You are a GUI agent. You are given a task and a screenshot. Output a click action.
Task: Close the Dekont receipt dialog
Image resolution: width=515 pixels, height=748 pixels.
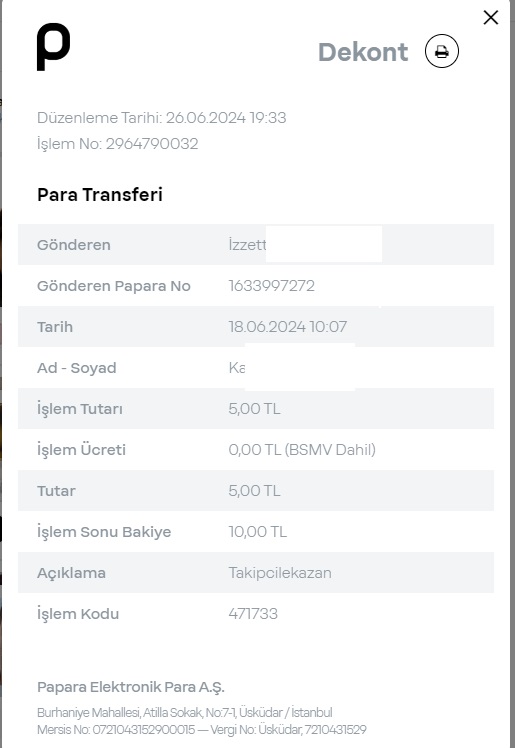pos(491,18)
